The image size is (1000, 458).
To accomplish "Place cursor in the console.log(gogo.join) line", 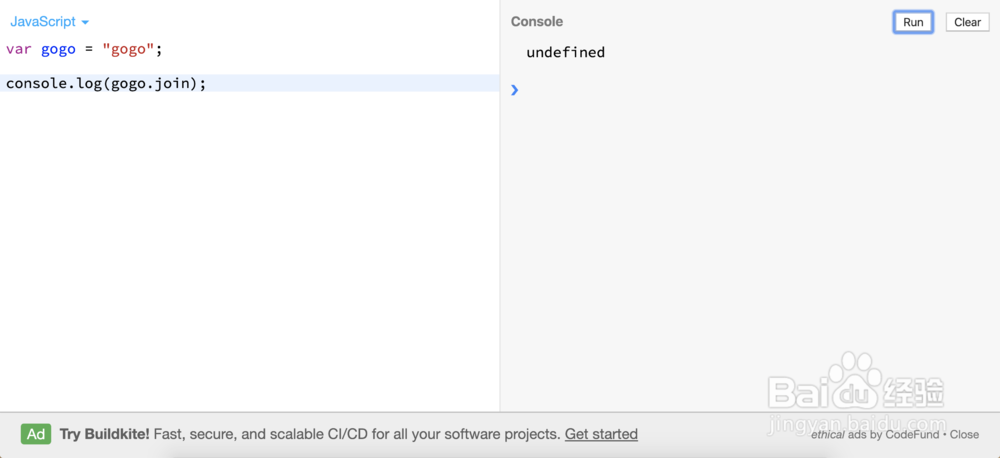I will click(x=249, y=84).
